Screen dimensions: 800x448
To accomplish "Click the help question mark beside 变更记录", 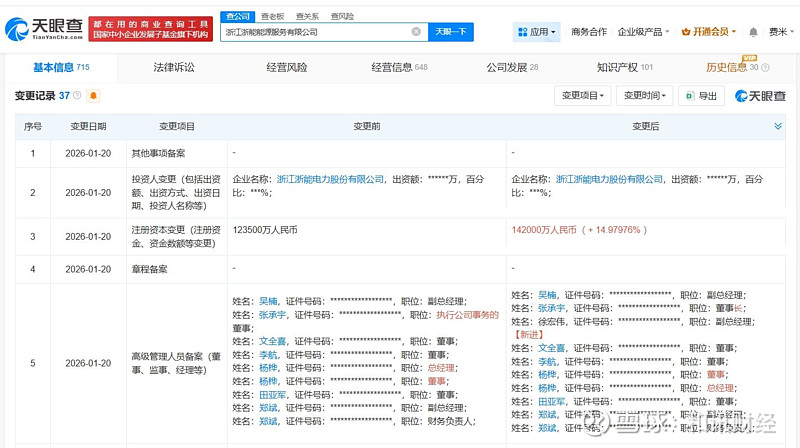I will (78, 96).
